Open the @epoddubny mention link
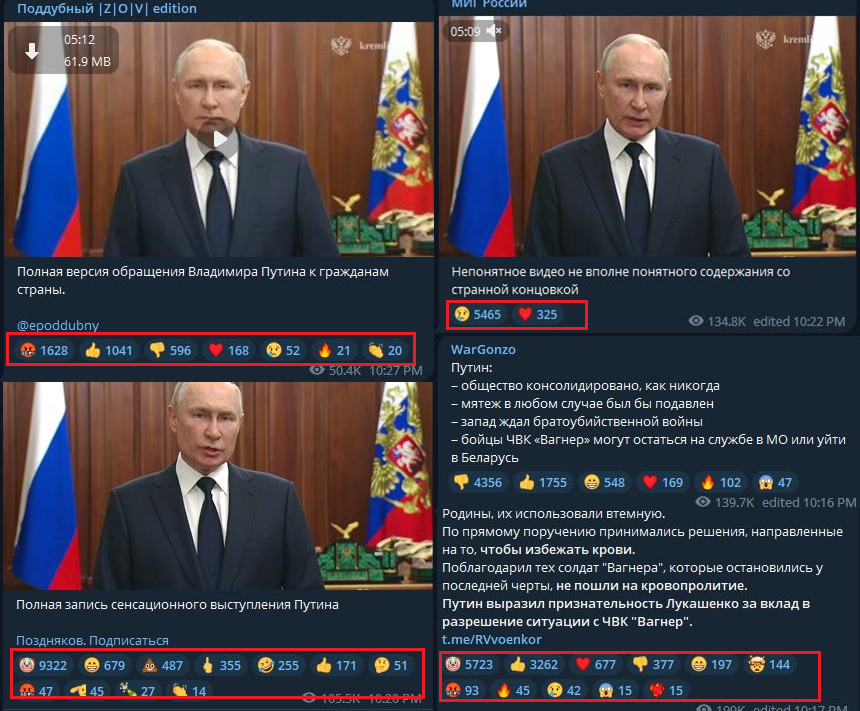Image resolution: width=860 pixels, height=711 pixels. [x=58, y=325]
